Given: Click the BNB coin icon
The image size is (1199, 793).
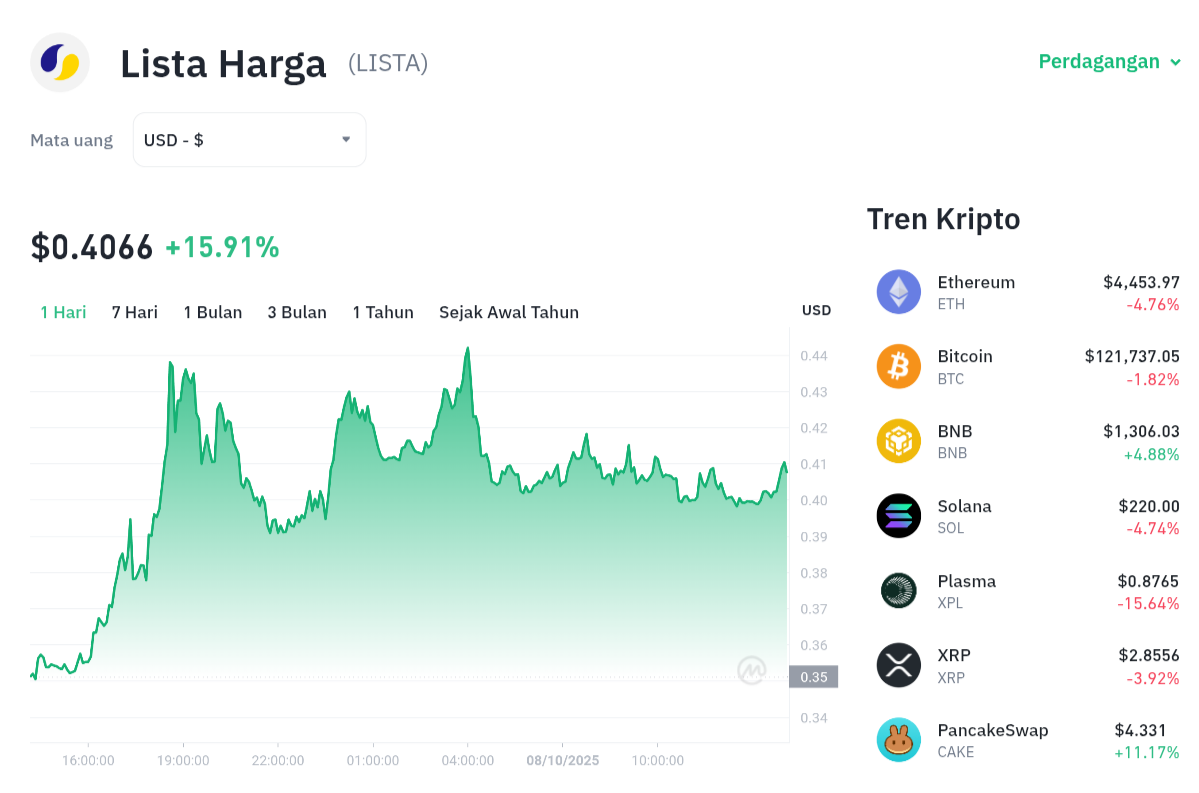Looking at the screenshot, I should point(898,441).
